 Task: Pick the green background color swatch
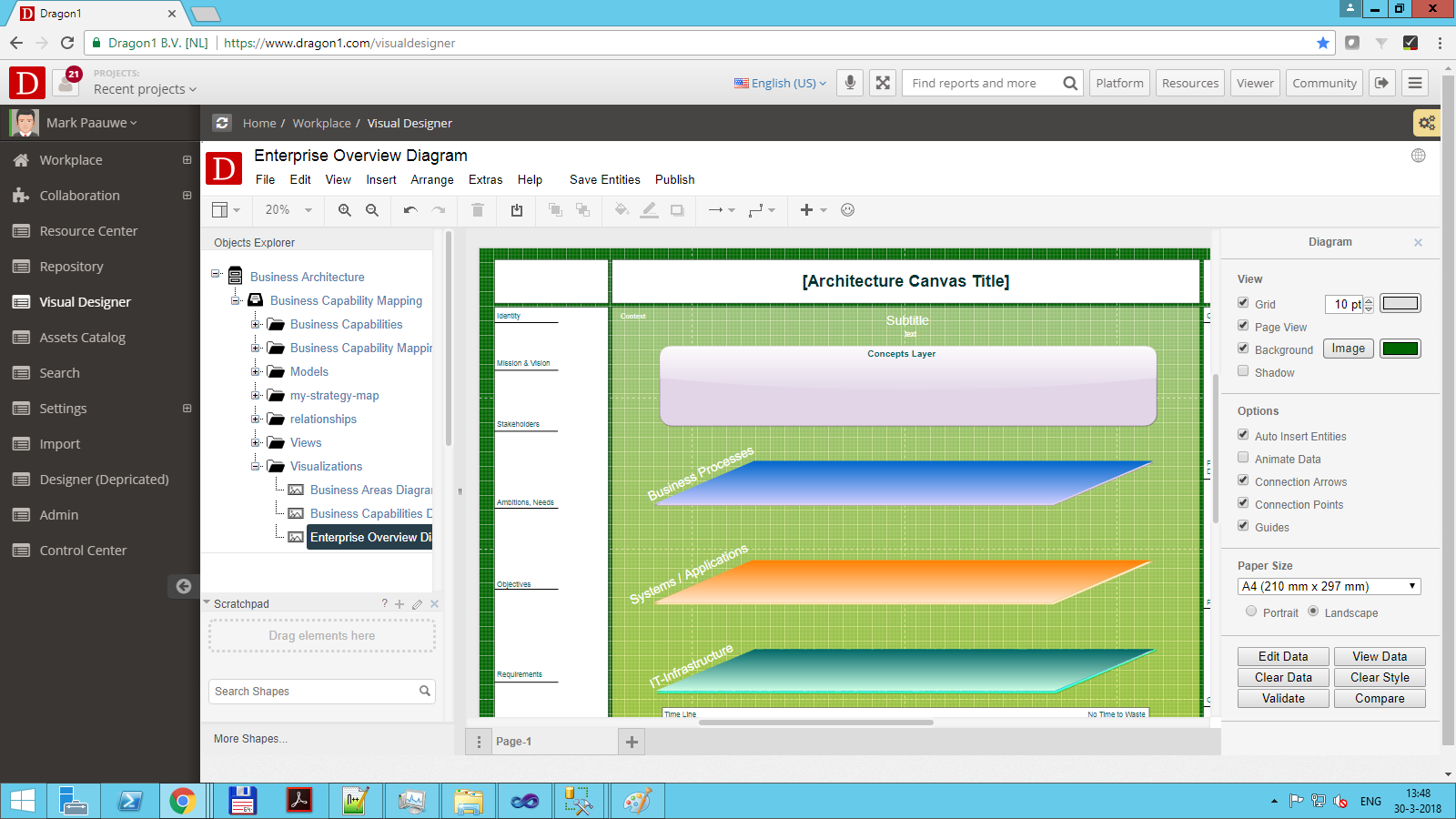tap(1400, 349)
